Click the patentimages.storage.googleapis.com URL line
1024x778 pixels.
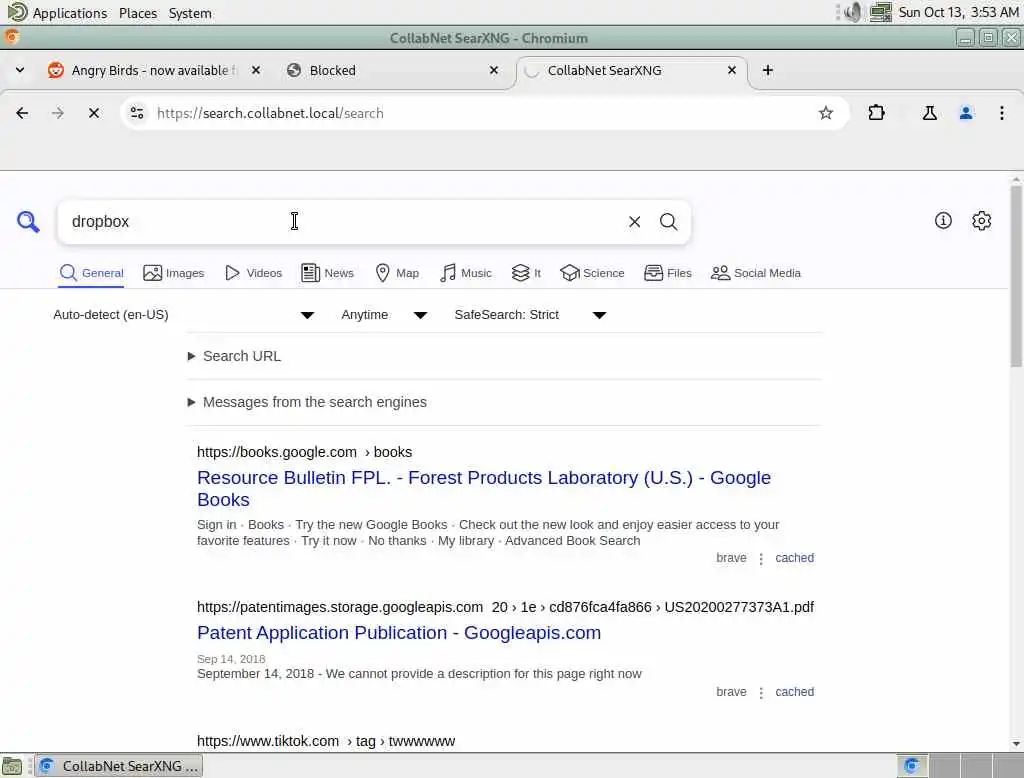click(505, 607)
